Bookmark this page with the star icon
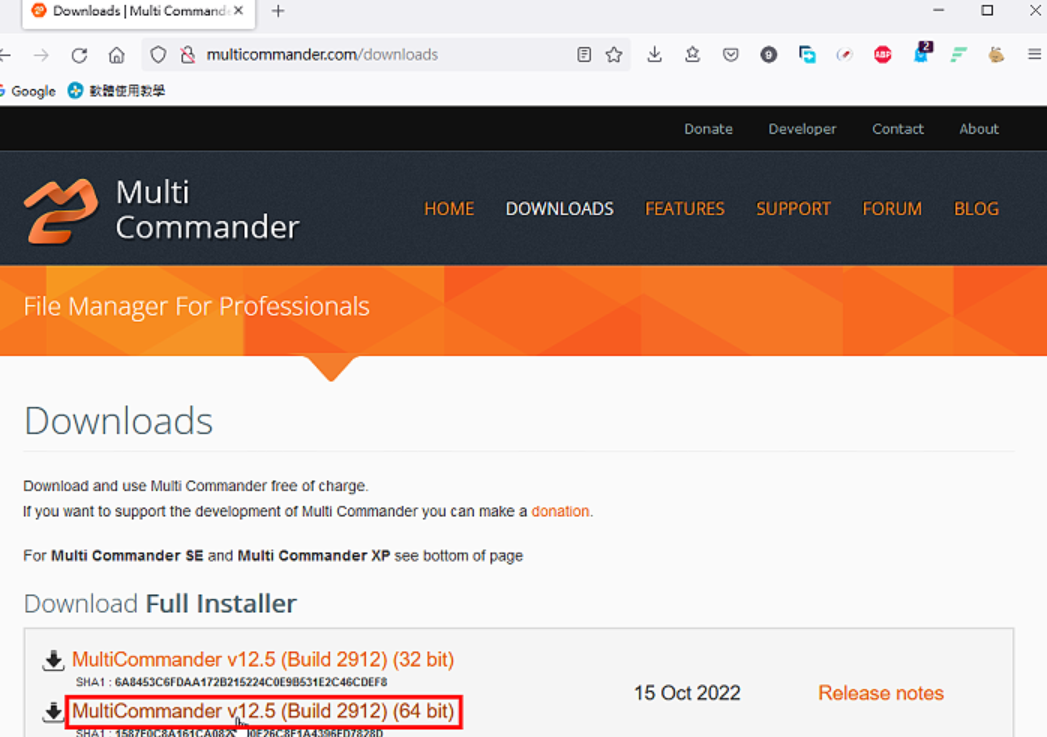This screenshot has width=1047, height=737. click(614, 55)
